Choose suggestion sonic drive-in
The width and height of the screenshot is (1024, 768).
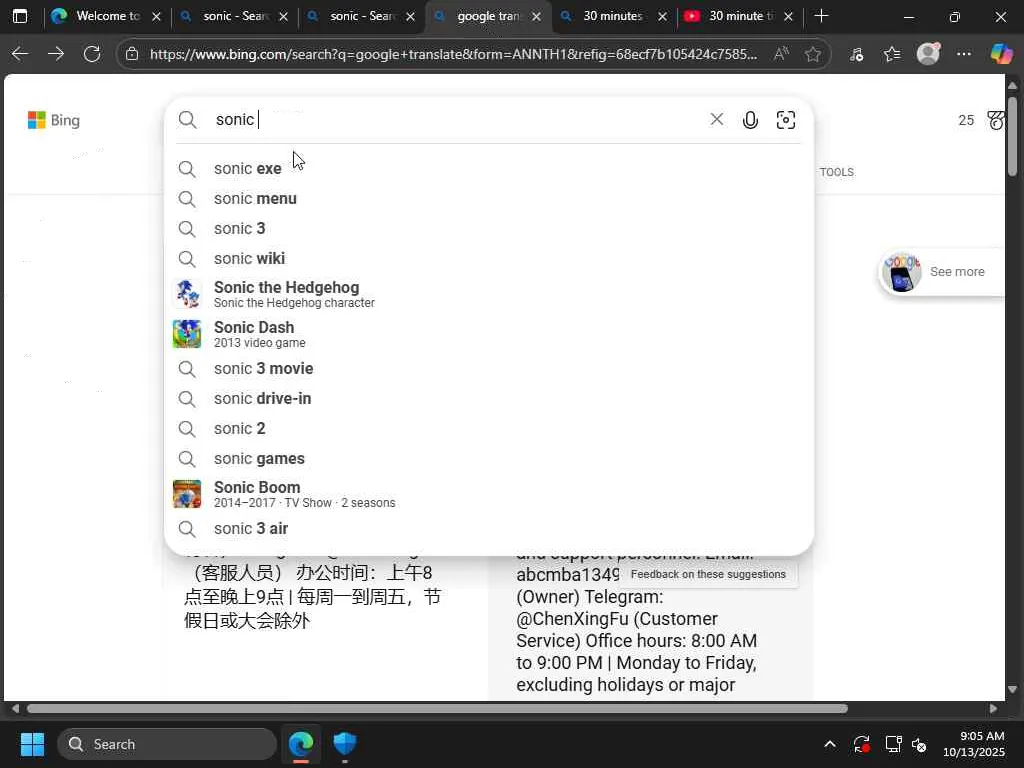(x=488, y=398)
